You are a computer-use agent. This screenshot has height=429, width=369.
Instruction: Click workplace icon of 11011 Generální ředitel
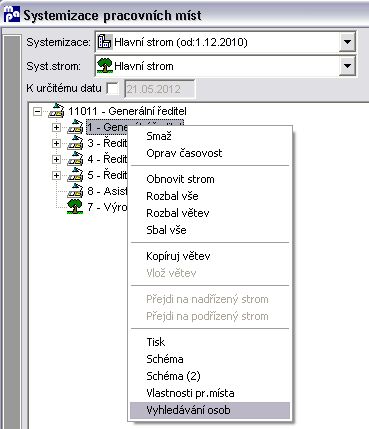pyautogui.click(x=56, y=111)
